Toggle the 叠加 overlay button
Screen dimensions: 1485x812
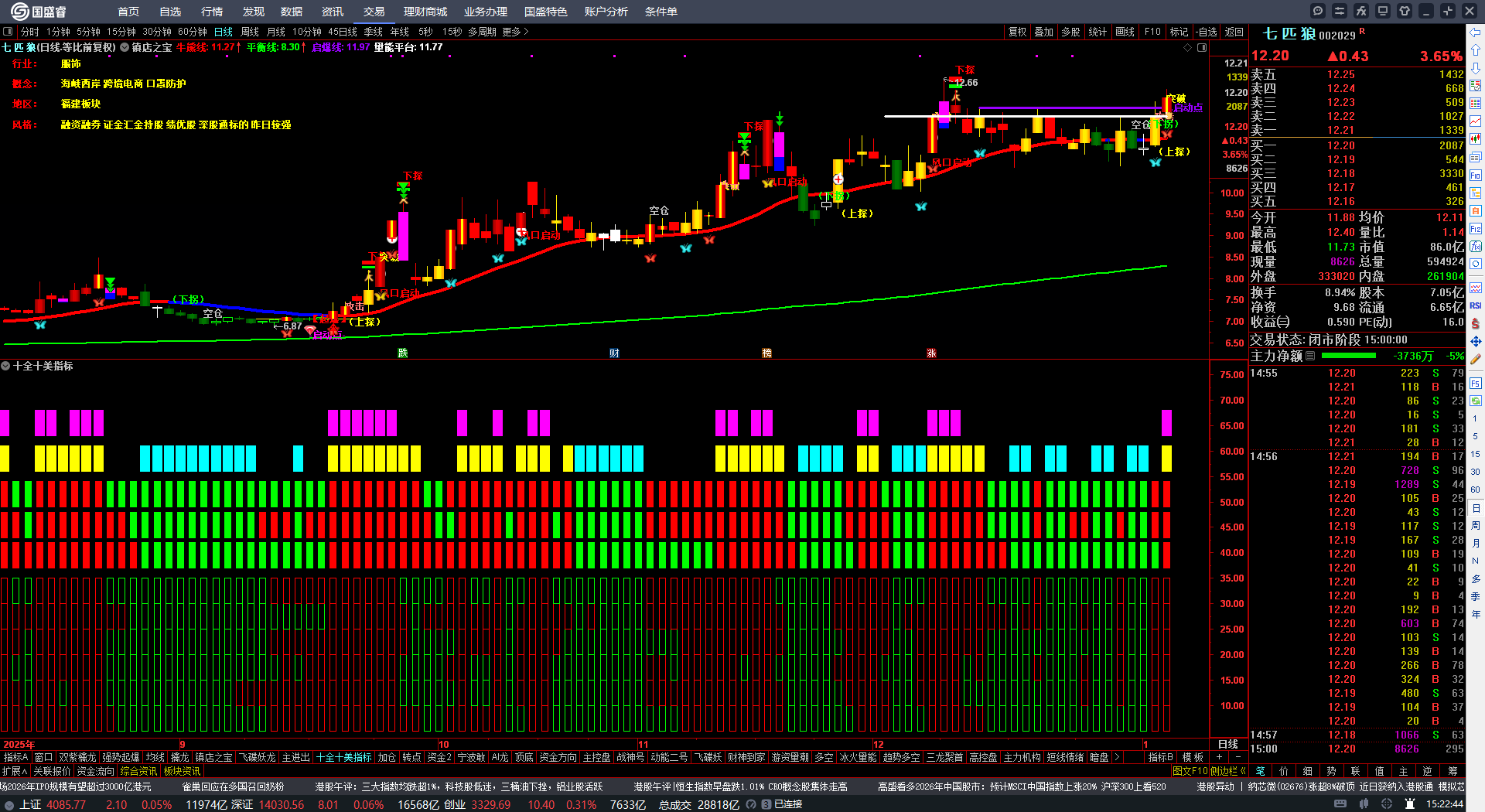[1044, 32]
